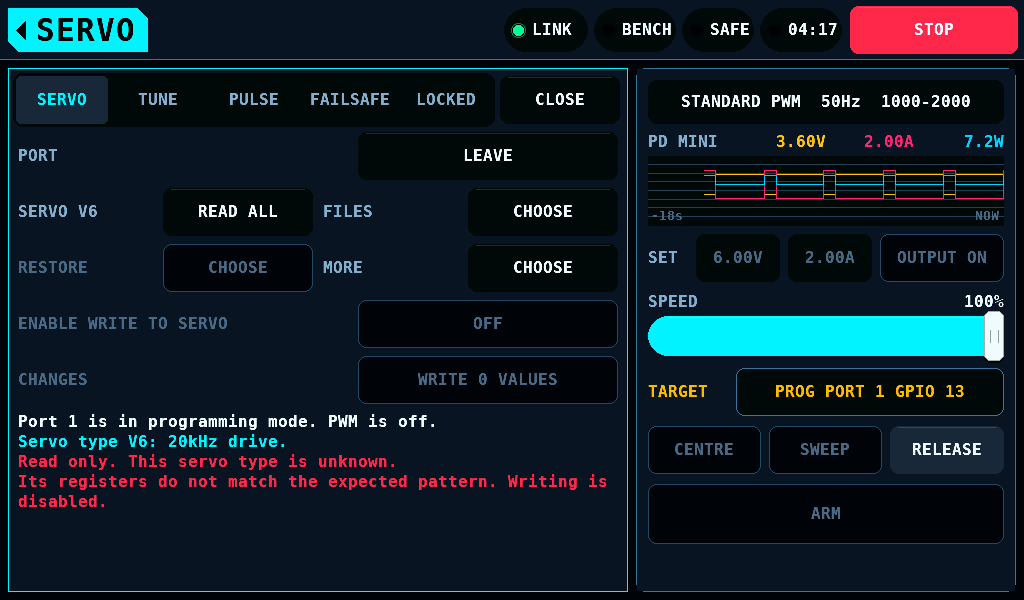The image size is (1024, 600).
Task: Open the STANDARD PWM 50Hz mode selector
Action: point(825,102)
